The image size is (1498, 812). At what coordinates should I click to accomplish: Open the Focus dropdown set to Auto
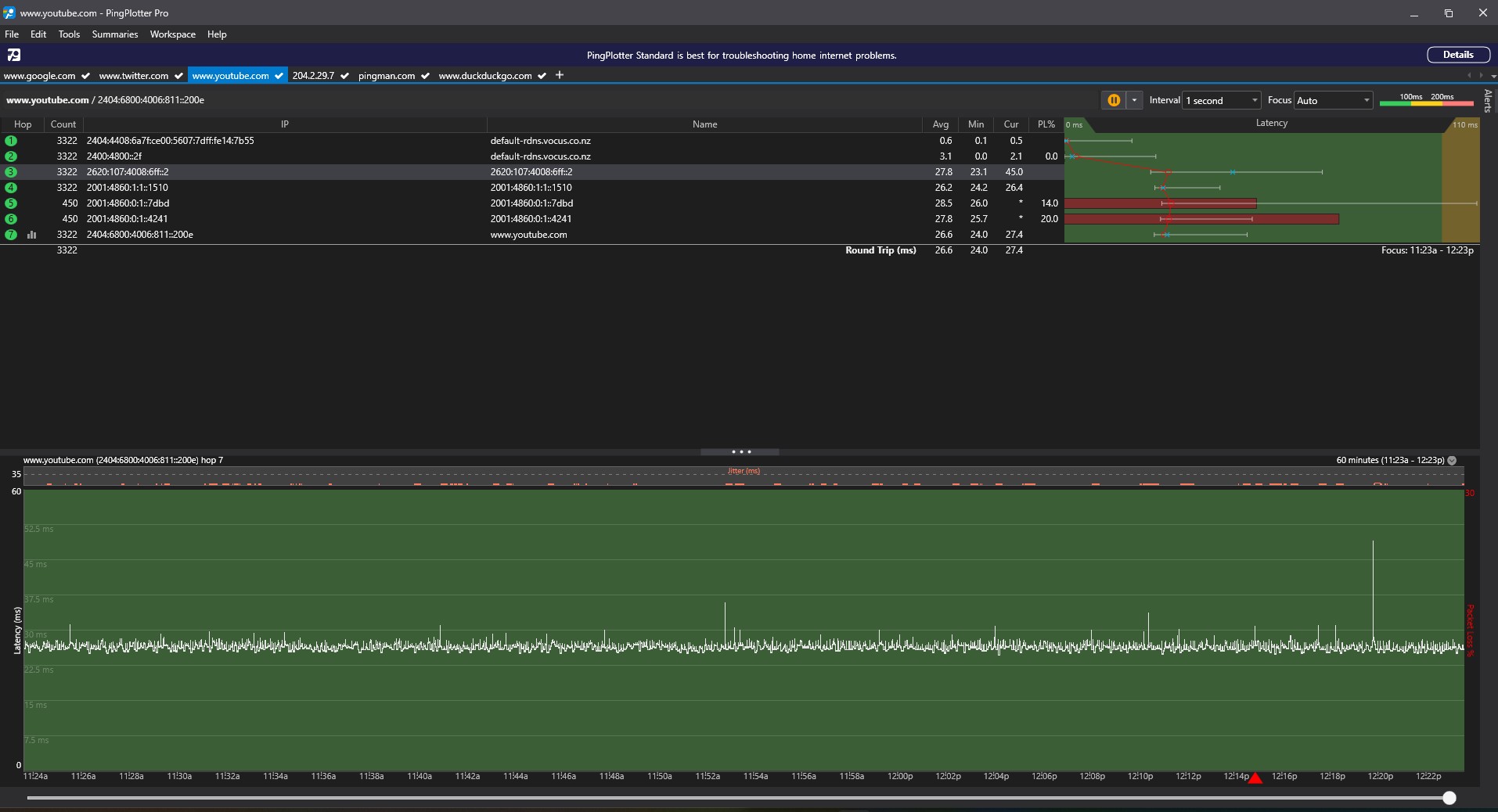click(x=1333, y=100)
